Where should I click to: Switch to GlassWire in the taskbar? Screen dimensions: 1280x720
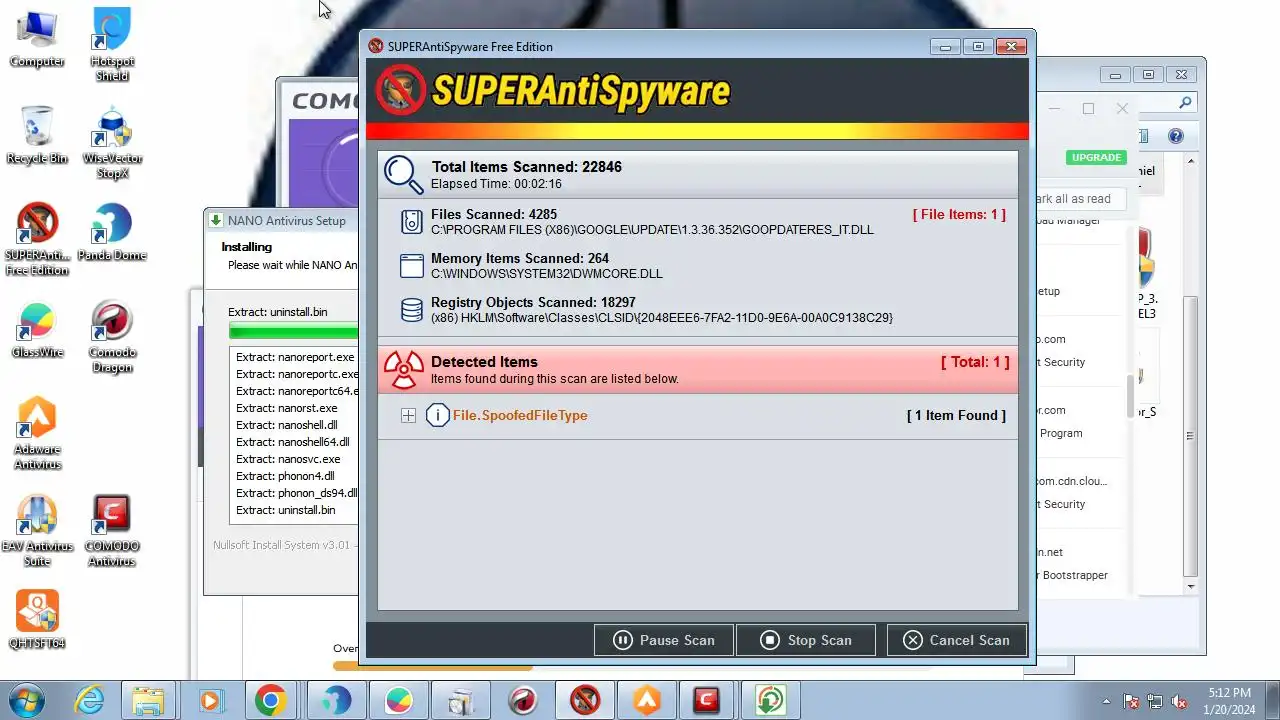399,700
